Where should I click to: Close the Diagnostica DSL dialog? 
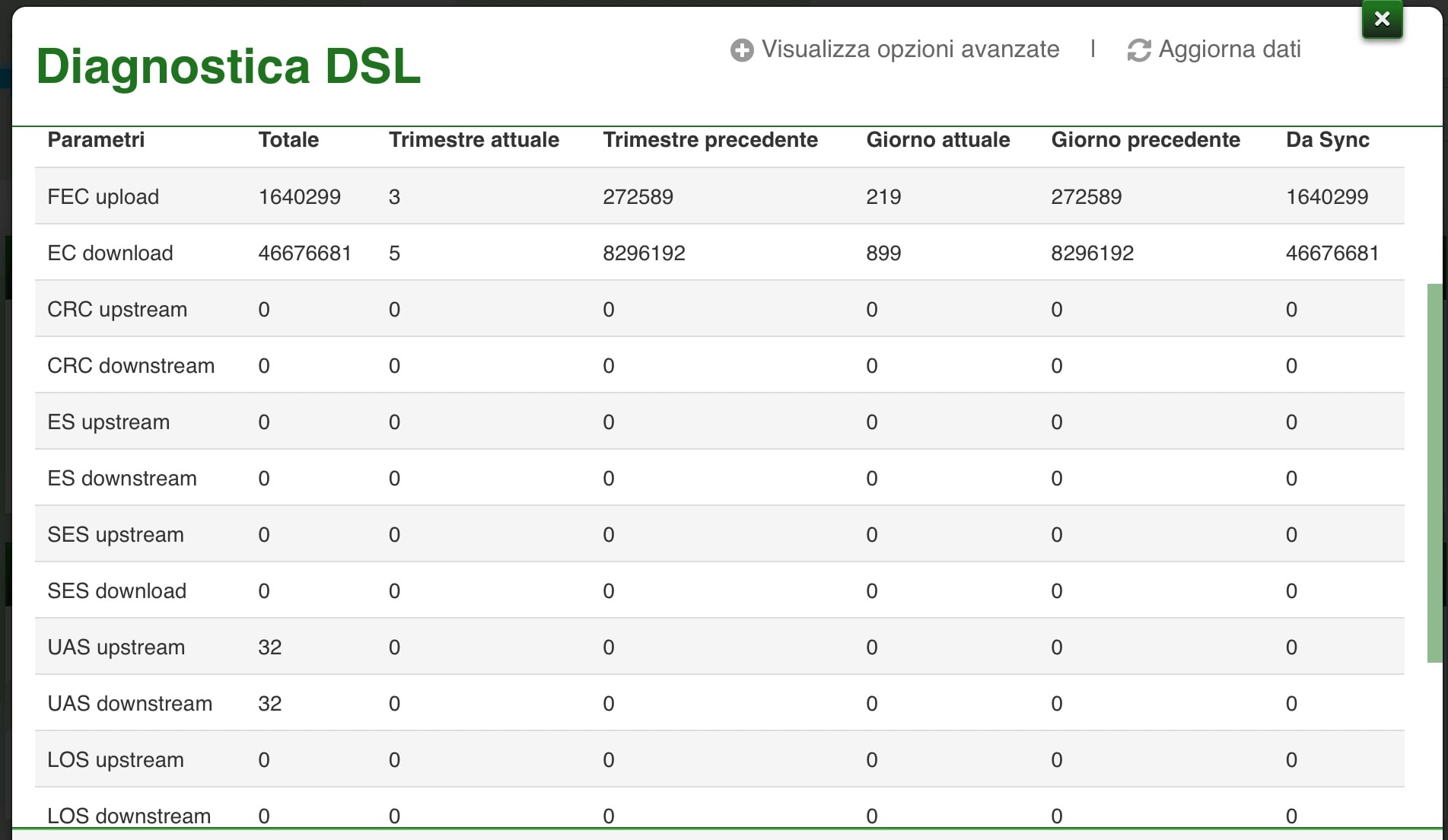1382,19
